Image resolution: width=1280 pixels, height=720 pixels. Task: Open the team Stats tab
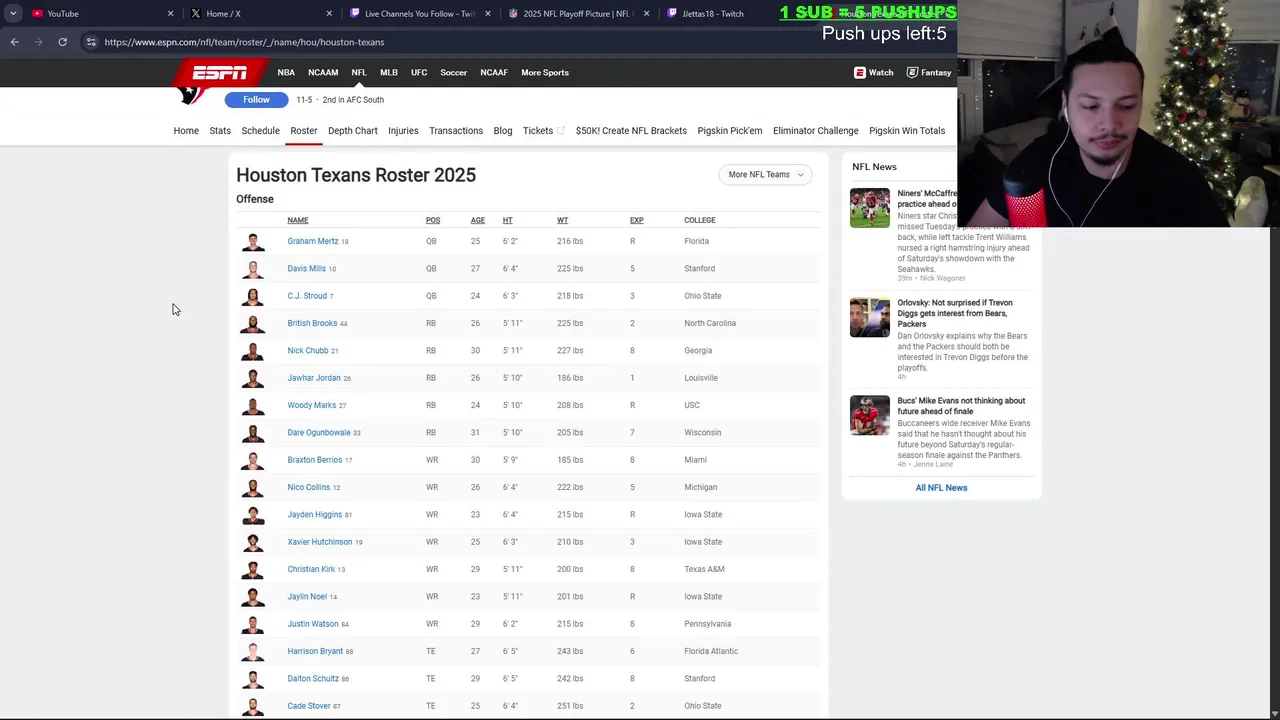(220, 130)
